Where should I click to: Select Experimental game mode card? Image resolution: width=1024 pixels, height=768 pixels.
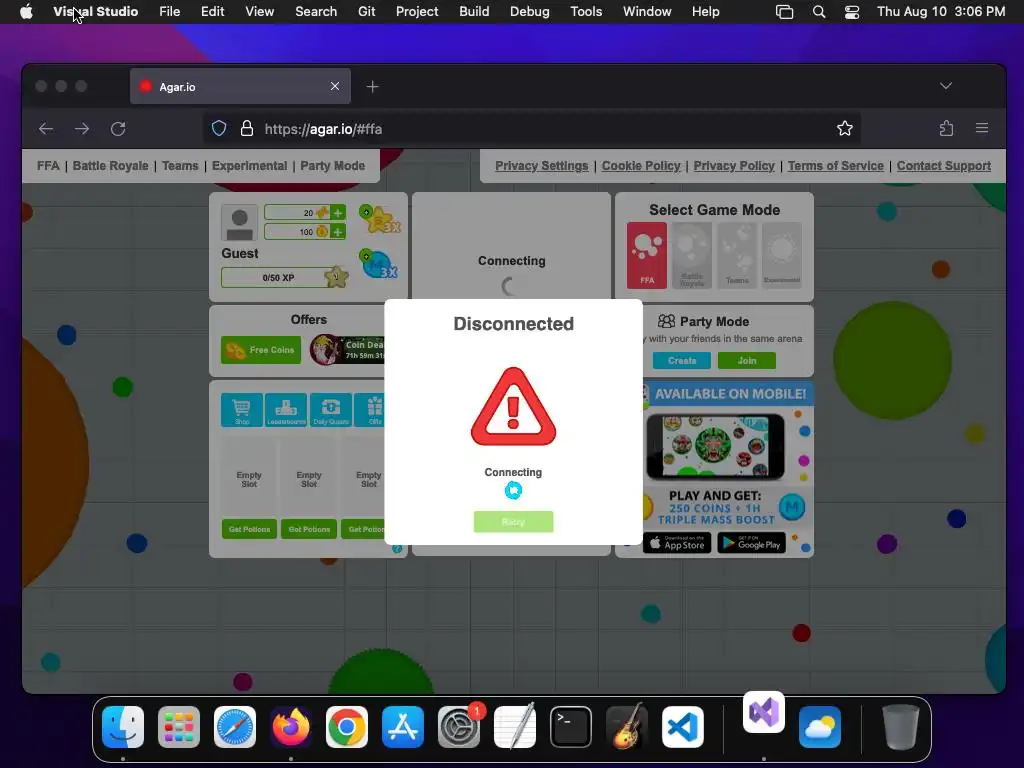782,255
